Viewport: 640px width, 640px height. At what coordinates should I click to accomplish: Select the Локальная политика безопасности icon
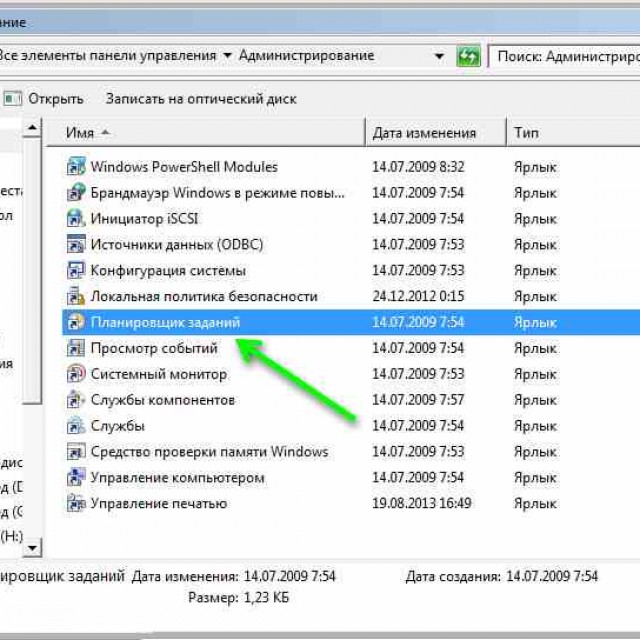coord(76,296)
